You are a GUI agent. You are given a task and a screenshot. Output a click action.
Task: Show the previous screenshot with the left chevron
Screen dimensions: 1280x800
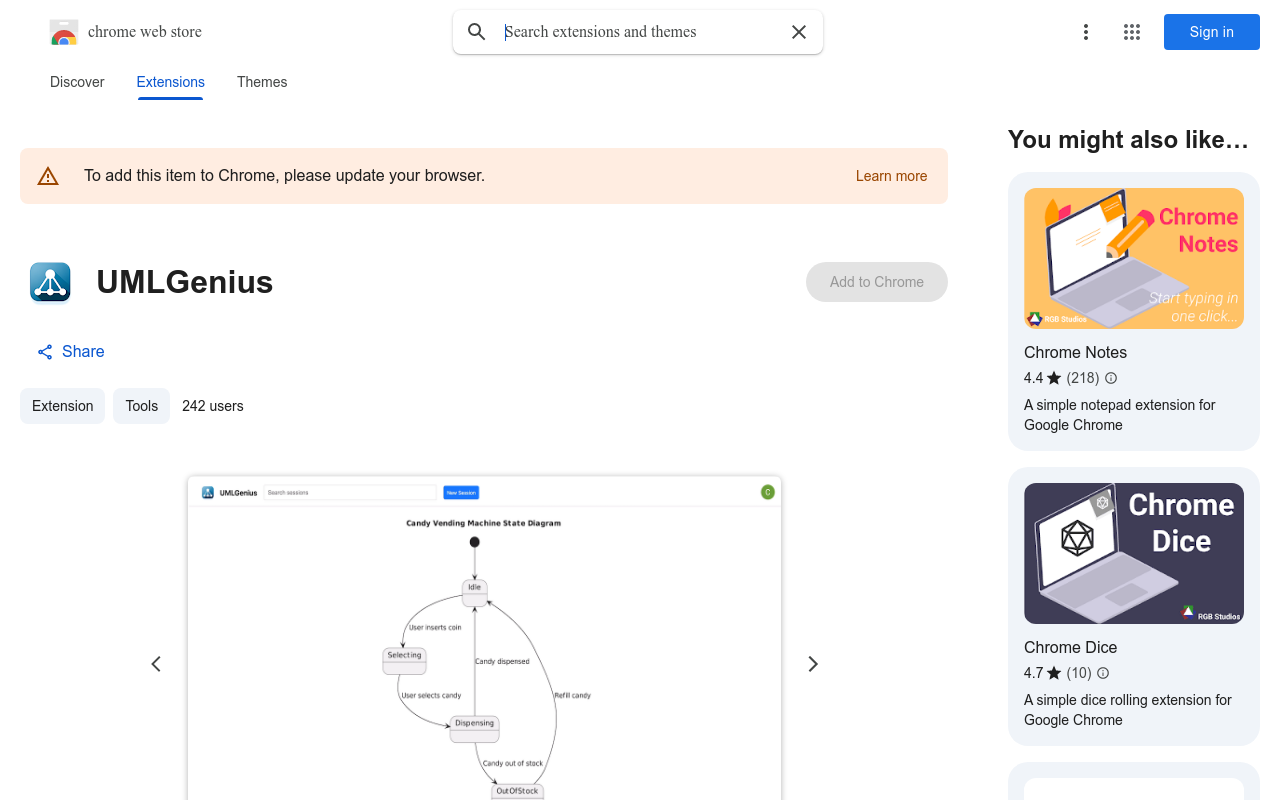click(x=156, y=664)
